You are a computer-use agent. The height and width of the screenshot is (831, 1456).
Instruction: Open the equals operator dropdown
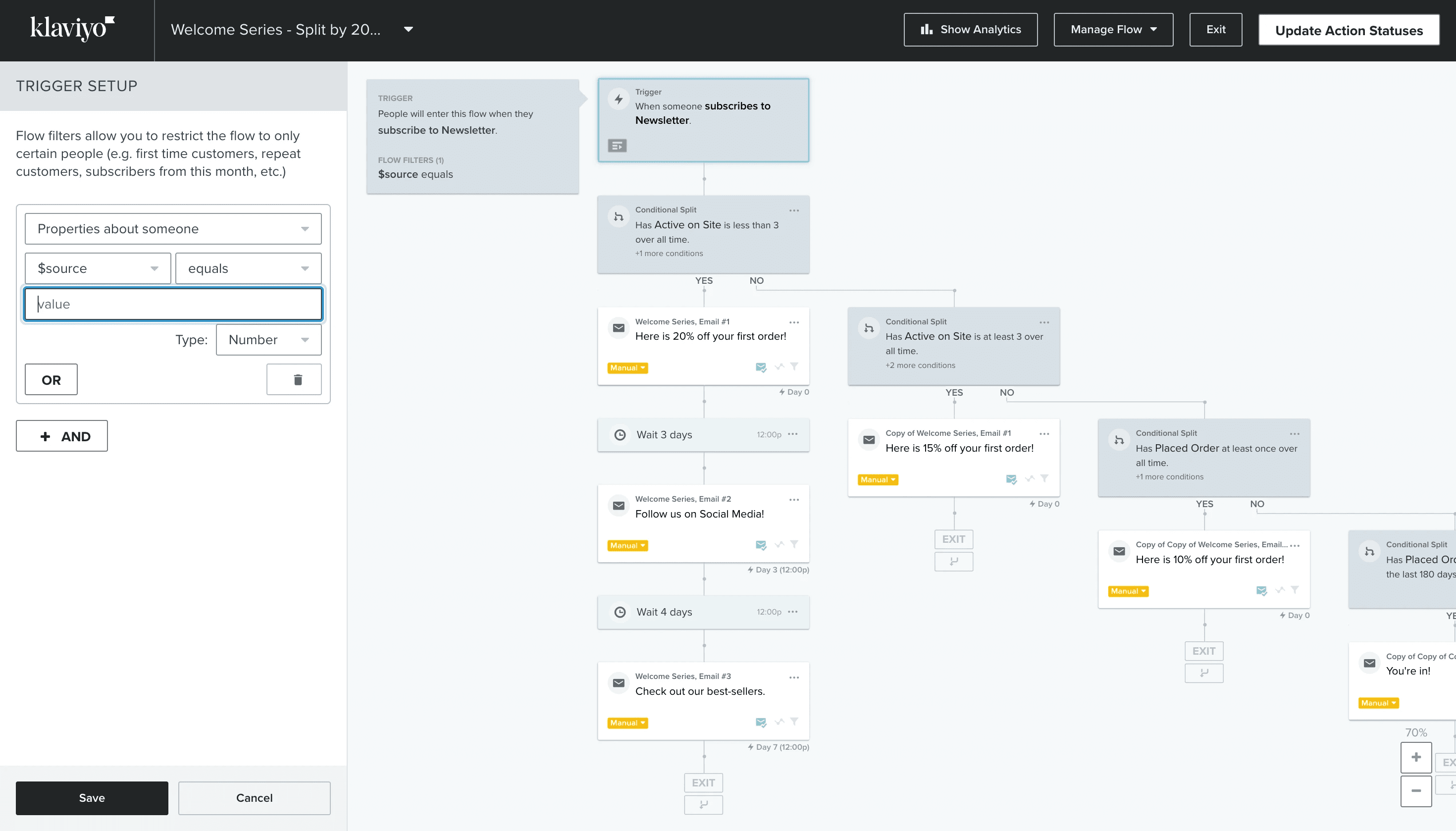tap(248, 268)
